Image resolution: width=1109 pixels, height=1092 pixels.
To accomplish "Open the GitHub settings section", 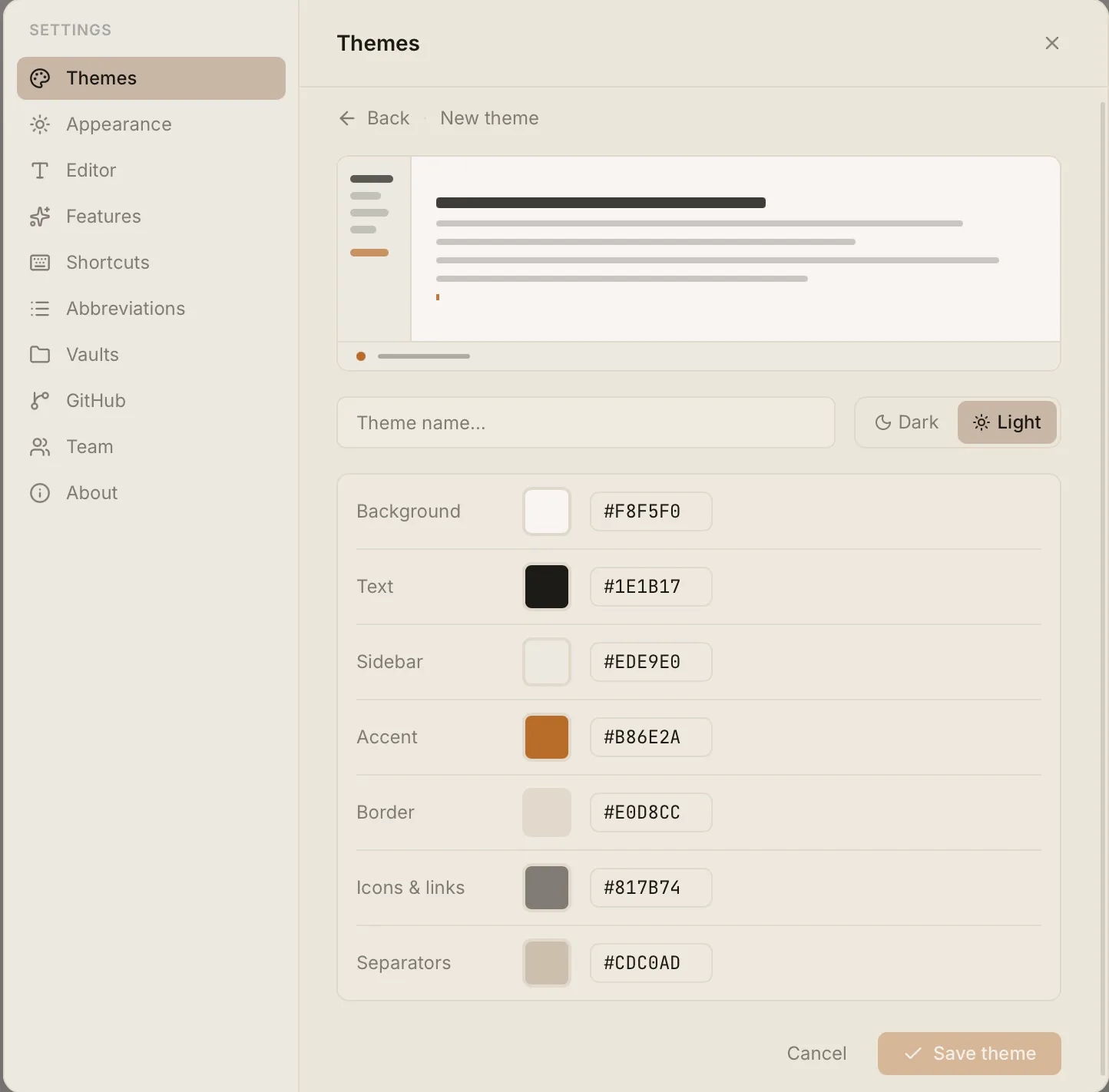I will tap(151, 401).
